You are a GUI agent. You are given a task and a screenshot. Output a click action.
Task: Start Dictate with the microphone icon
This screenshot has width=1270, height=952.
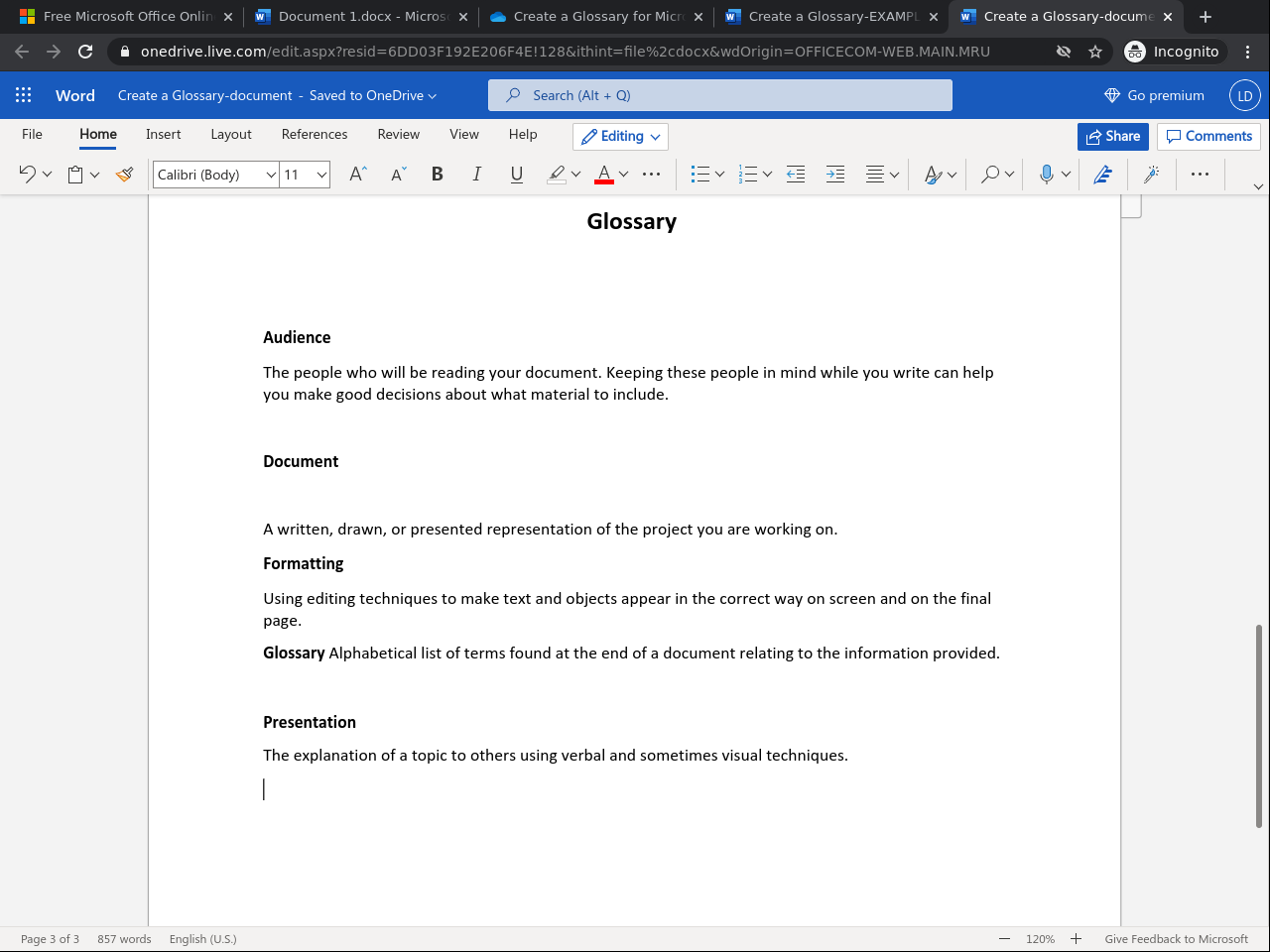click(x=1046, y=175)
